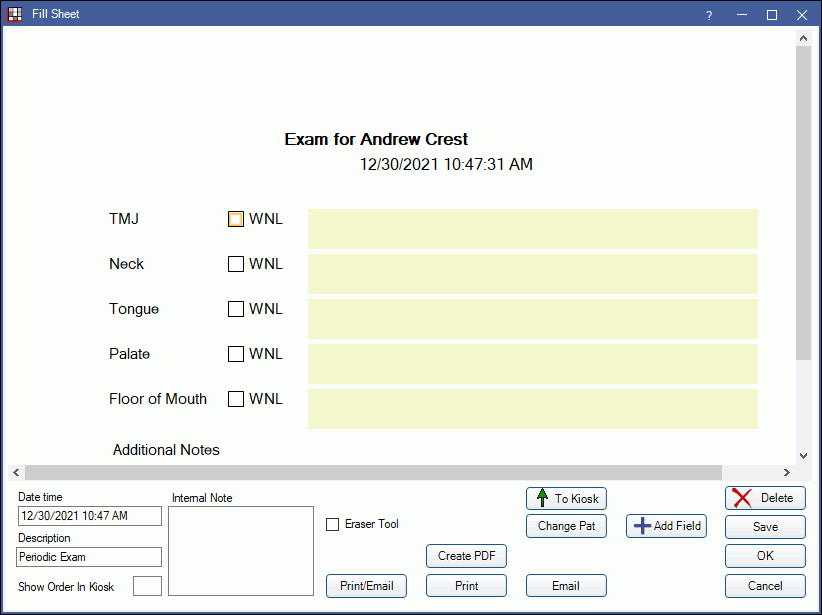Click the Fill Sheet window app icon
Image resolution: width=822 pixels, height=615 pixels.
click(15, 14)
